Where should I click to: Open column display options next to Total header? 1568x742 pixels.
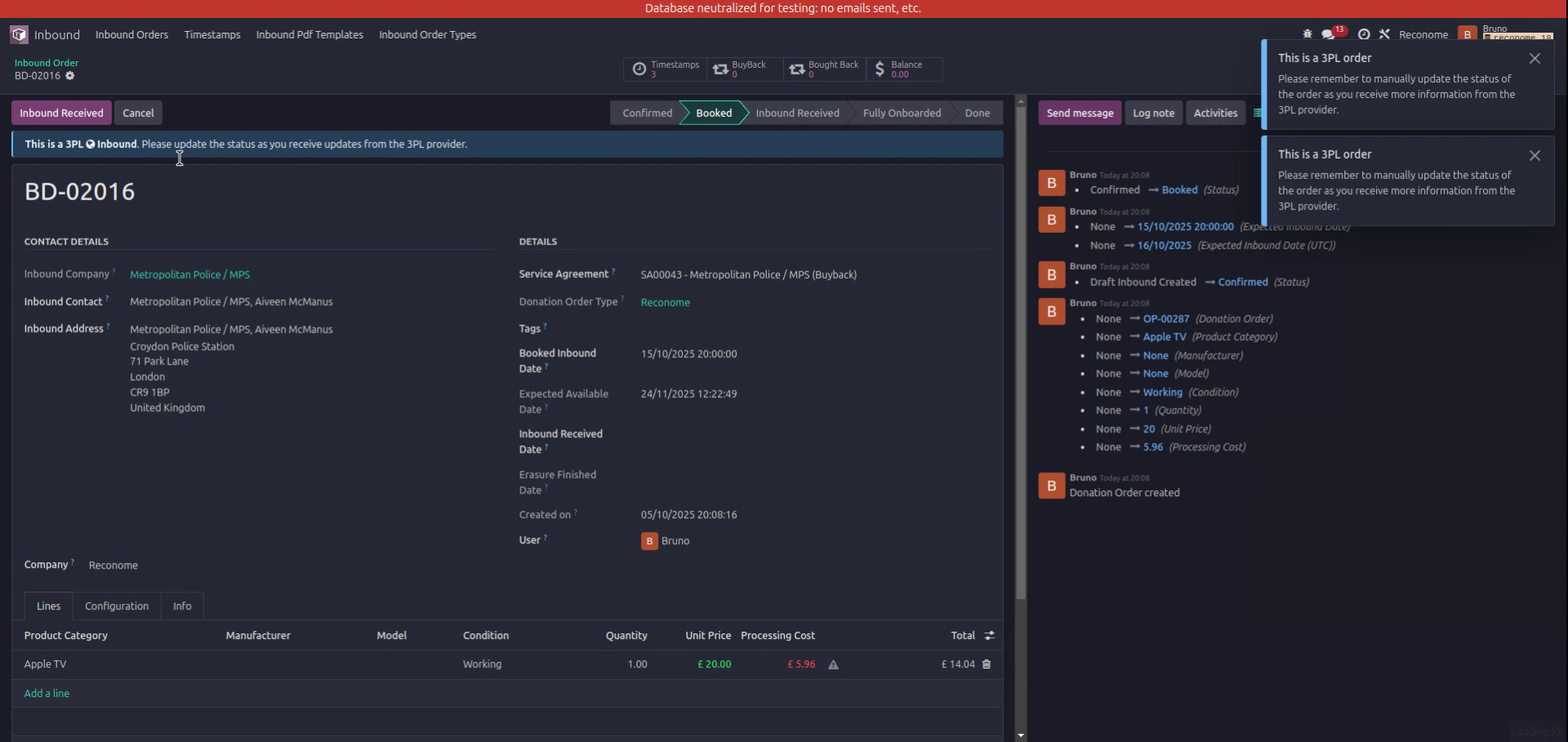tap(989, 635)
